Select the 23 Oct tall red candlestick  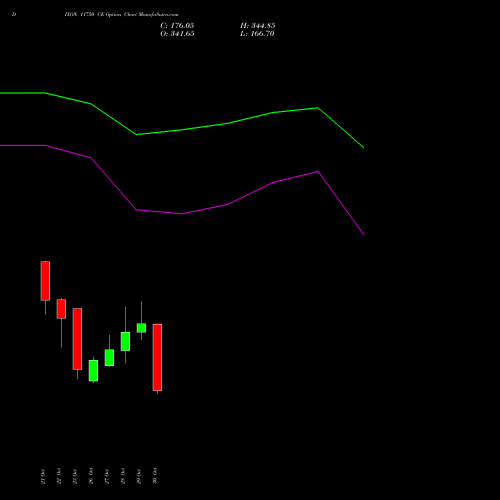coord(77,339)
